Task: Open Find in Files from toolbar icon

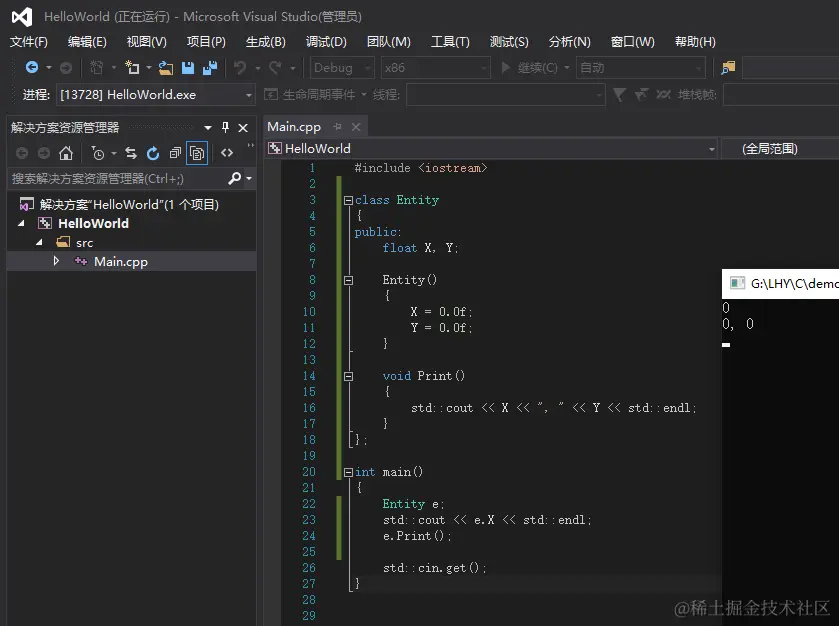Action: click(728, 67)
